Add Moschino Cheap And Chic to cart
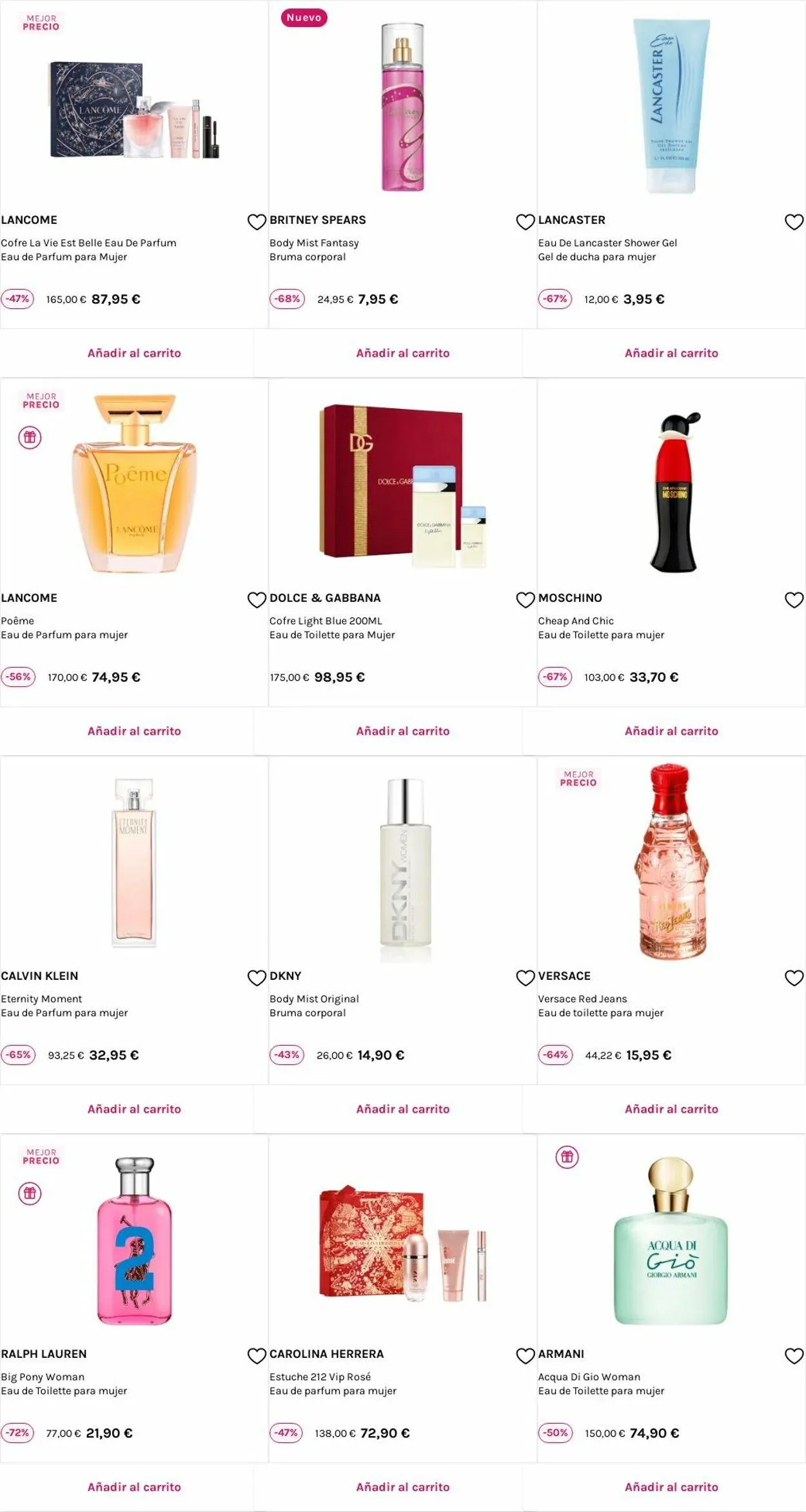Viewport: 806px width, 1512px height. (671, 731)
